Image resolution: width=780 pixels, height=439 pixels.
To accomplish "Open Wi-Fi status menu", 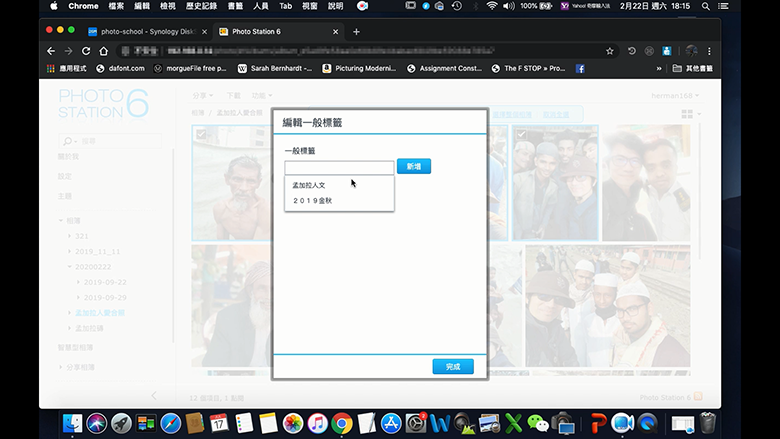I will [491, 6].
